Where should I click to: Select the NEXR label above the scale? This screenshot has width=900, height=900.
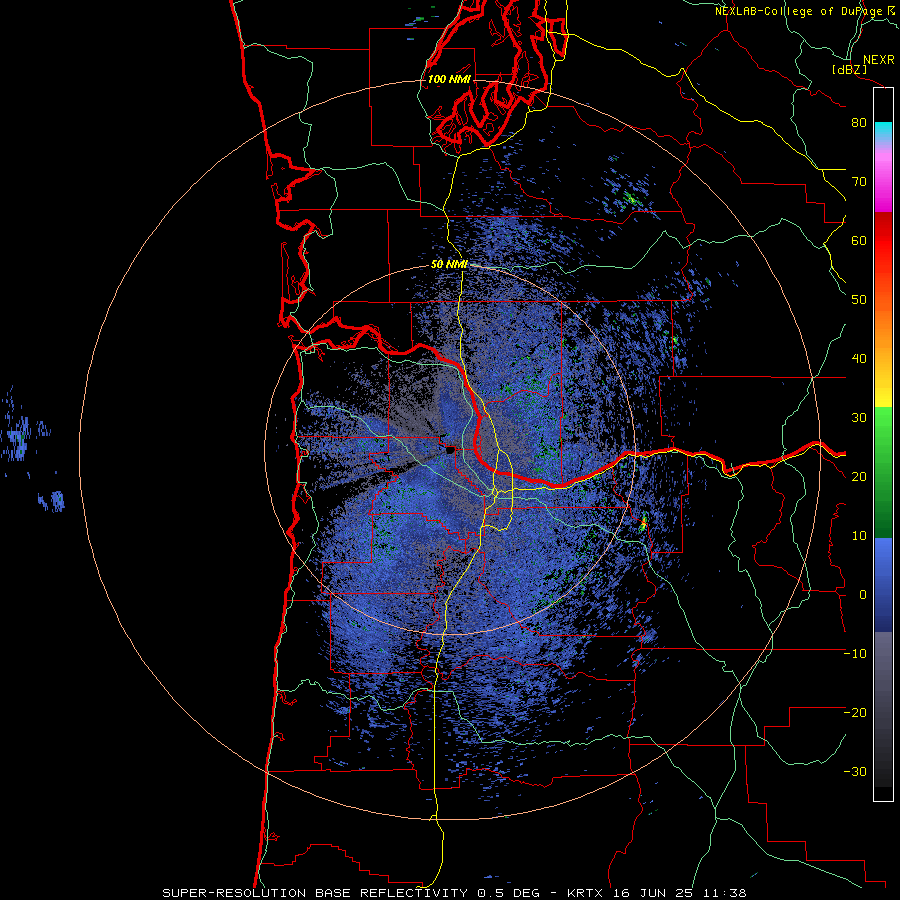tap(878, 60)
